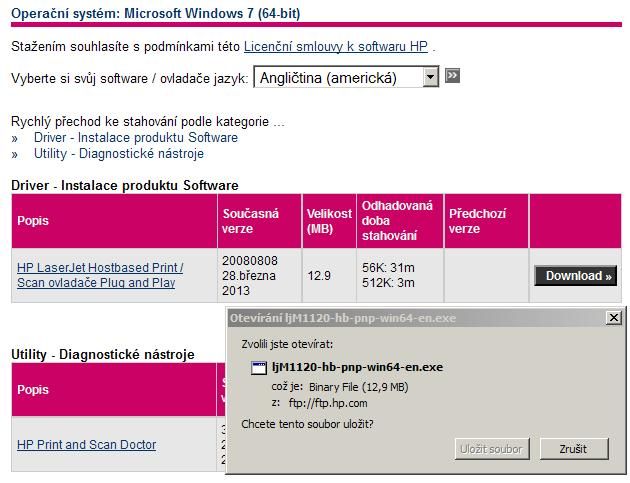Image resolution: width=630 pixels, height=483 pixels.
Task: Open HP Print and Scan Doctor link
Action: (x=86, y=444)
